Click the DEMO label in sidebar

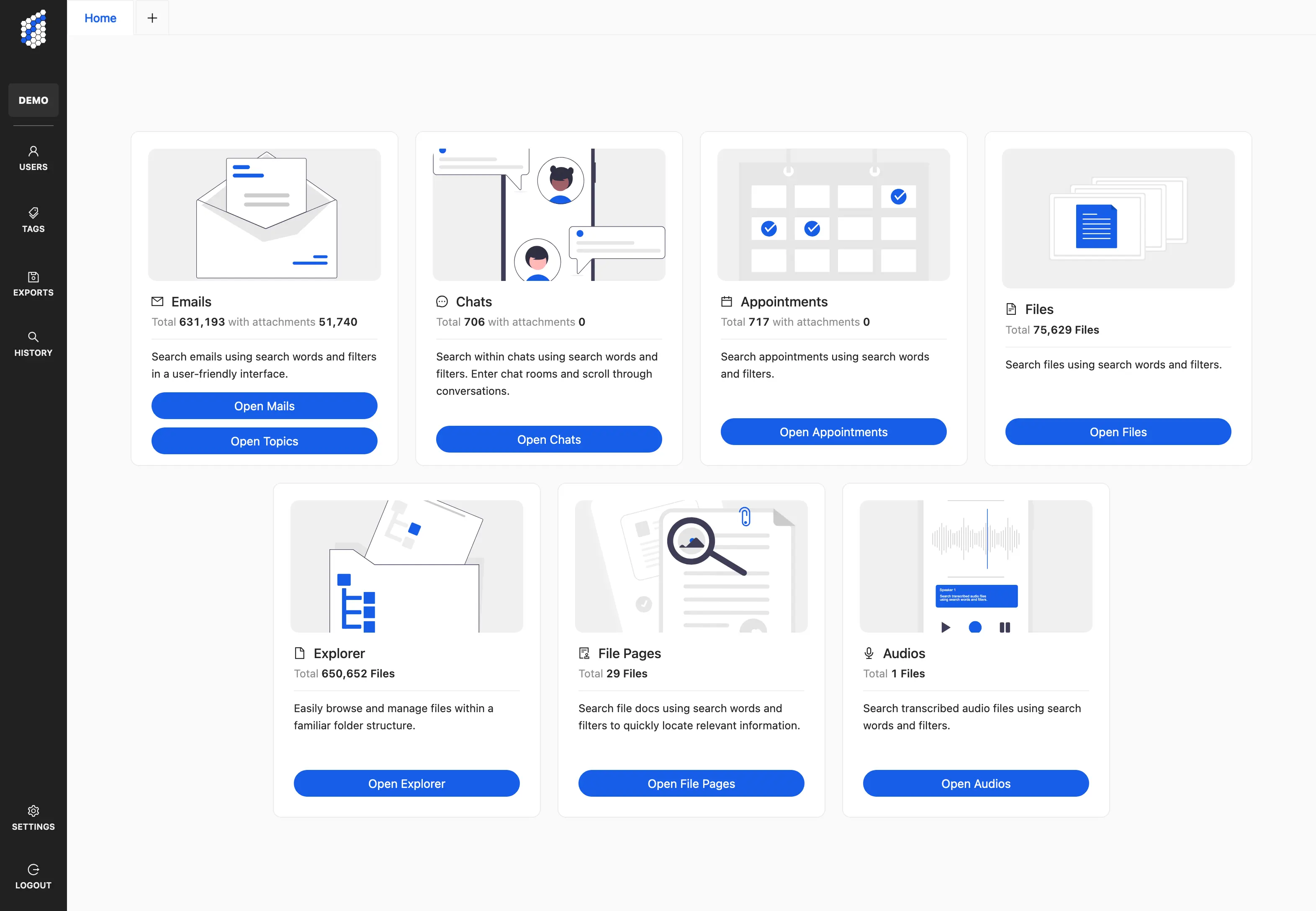[33, 100]
